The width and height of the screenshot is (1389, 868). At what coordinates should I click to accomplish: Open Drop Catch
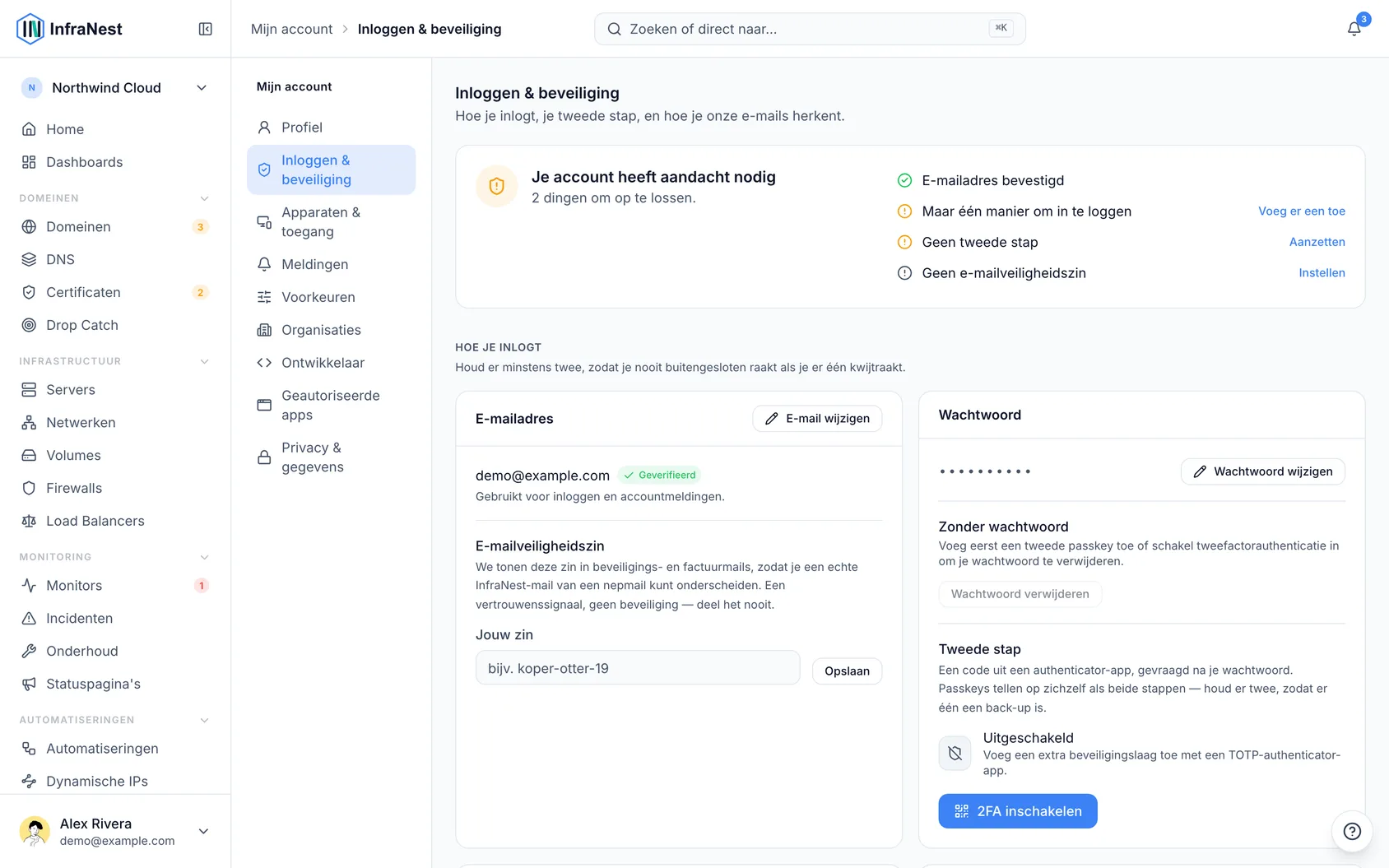[115, 325]
